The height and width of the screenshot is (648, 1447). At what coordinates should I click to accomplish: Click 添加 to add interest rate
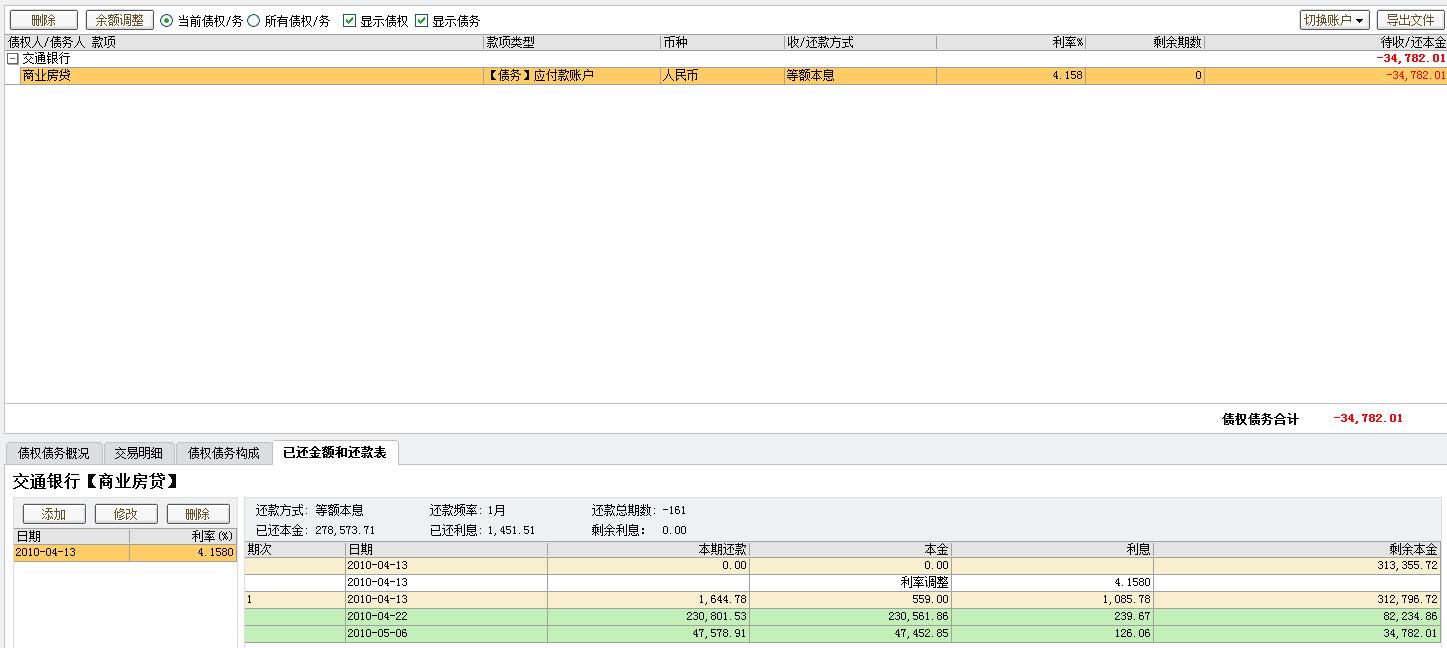54,514
